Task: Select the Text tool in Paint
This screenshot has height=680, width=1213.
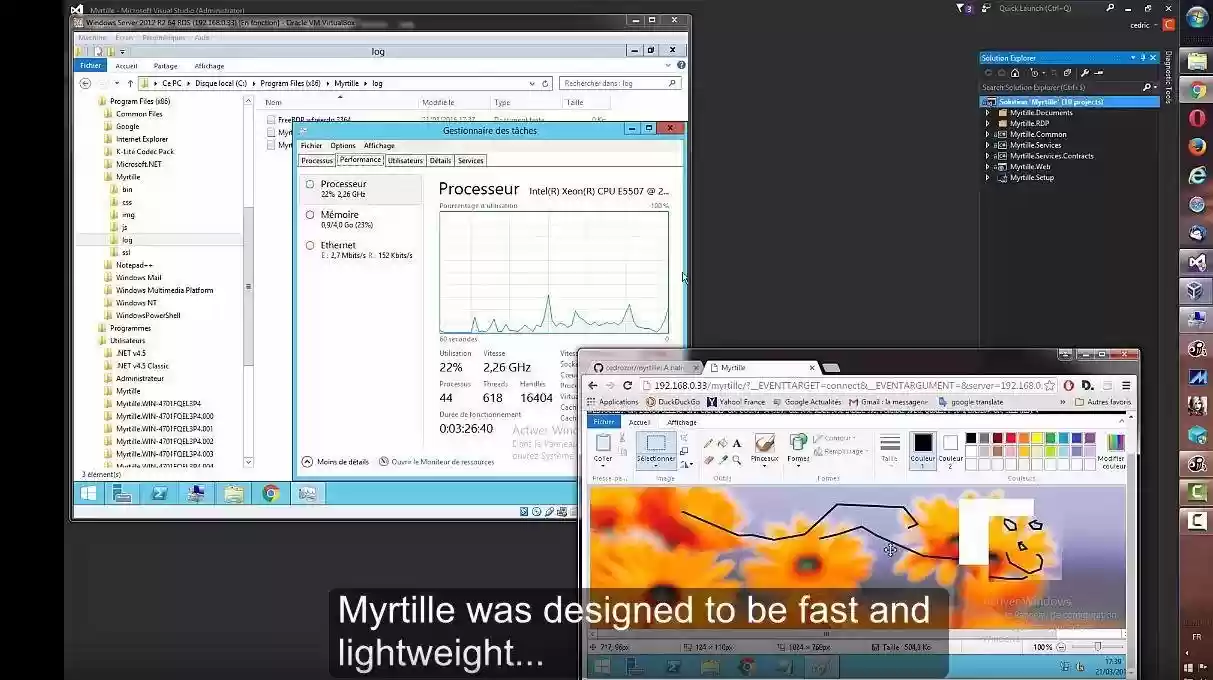Action: click(x=735, y=443)
